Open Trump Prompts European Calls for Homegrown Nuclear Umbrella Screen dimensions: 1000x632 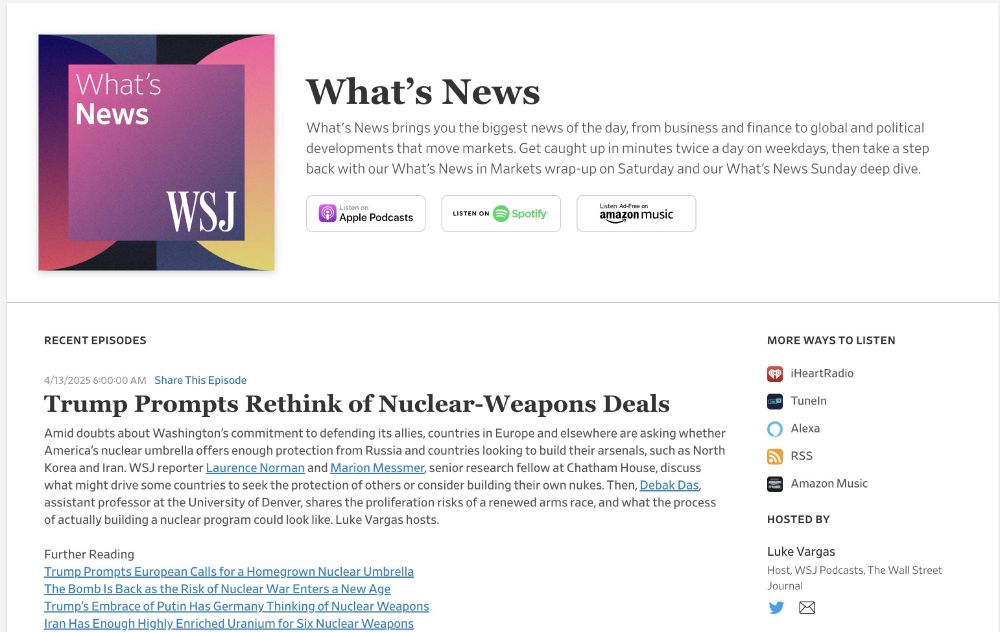[229, 571]
